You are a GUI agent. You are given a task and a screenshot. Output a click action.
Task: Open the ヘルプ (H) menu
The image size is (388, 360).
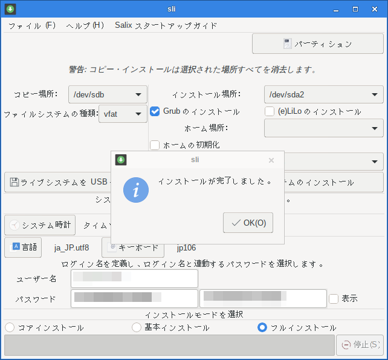coord(85,26)
